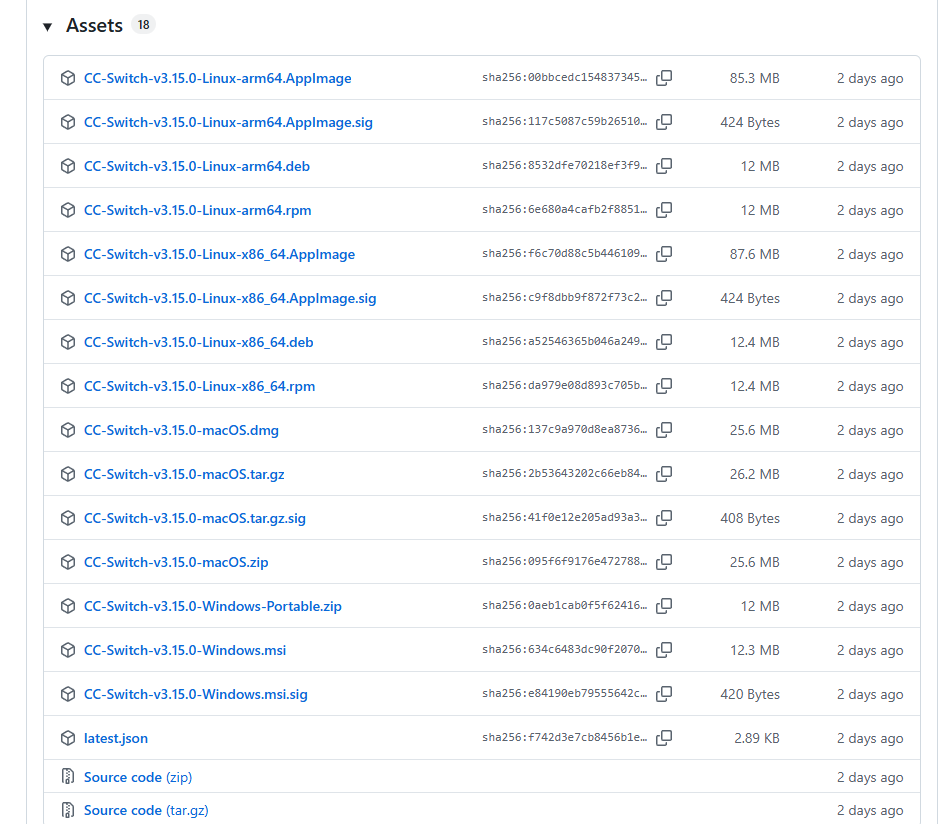Click the 408 Bytes size value
The height and width of the screenshot is (824, 939).
point(750,519)
